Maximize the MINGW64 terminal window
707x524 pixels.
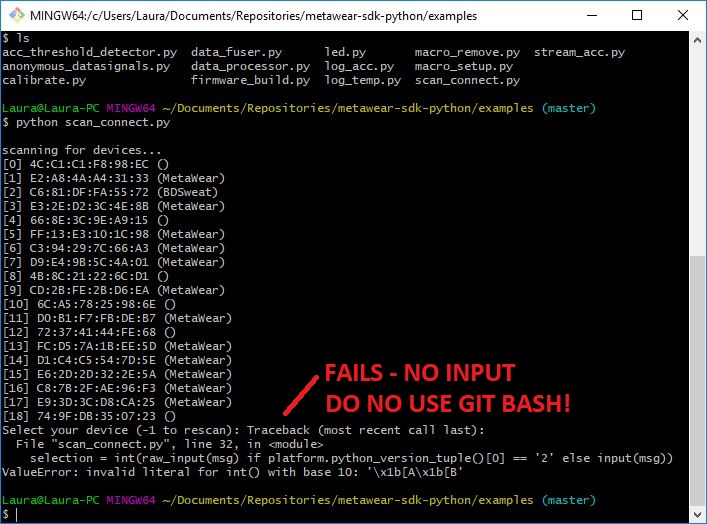637,15
